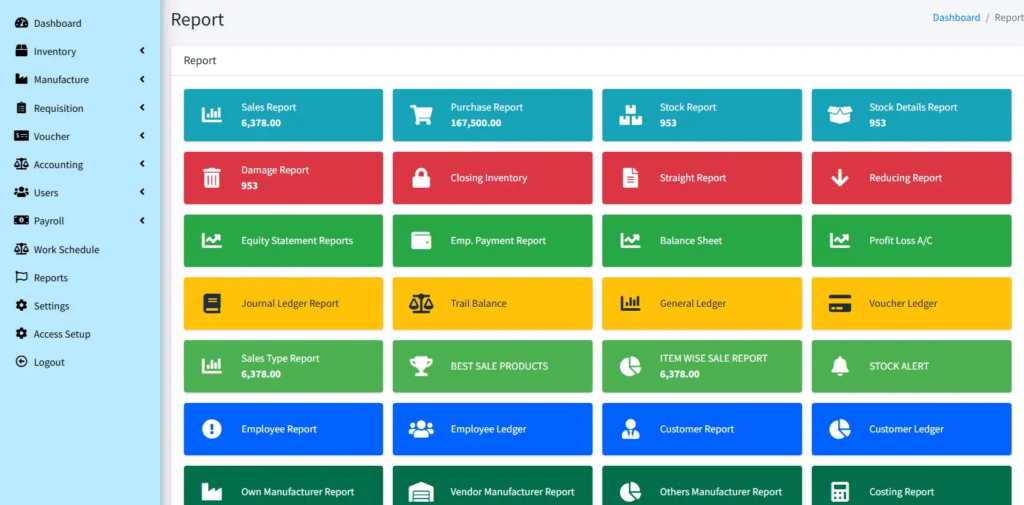Open the Trail Balance label
Viewport: 1024px width, 505px height.
[478, 303]
